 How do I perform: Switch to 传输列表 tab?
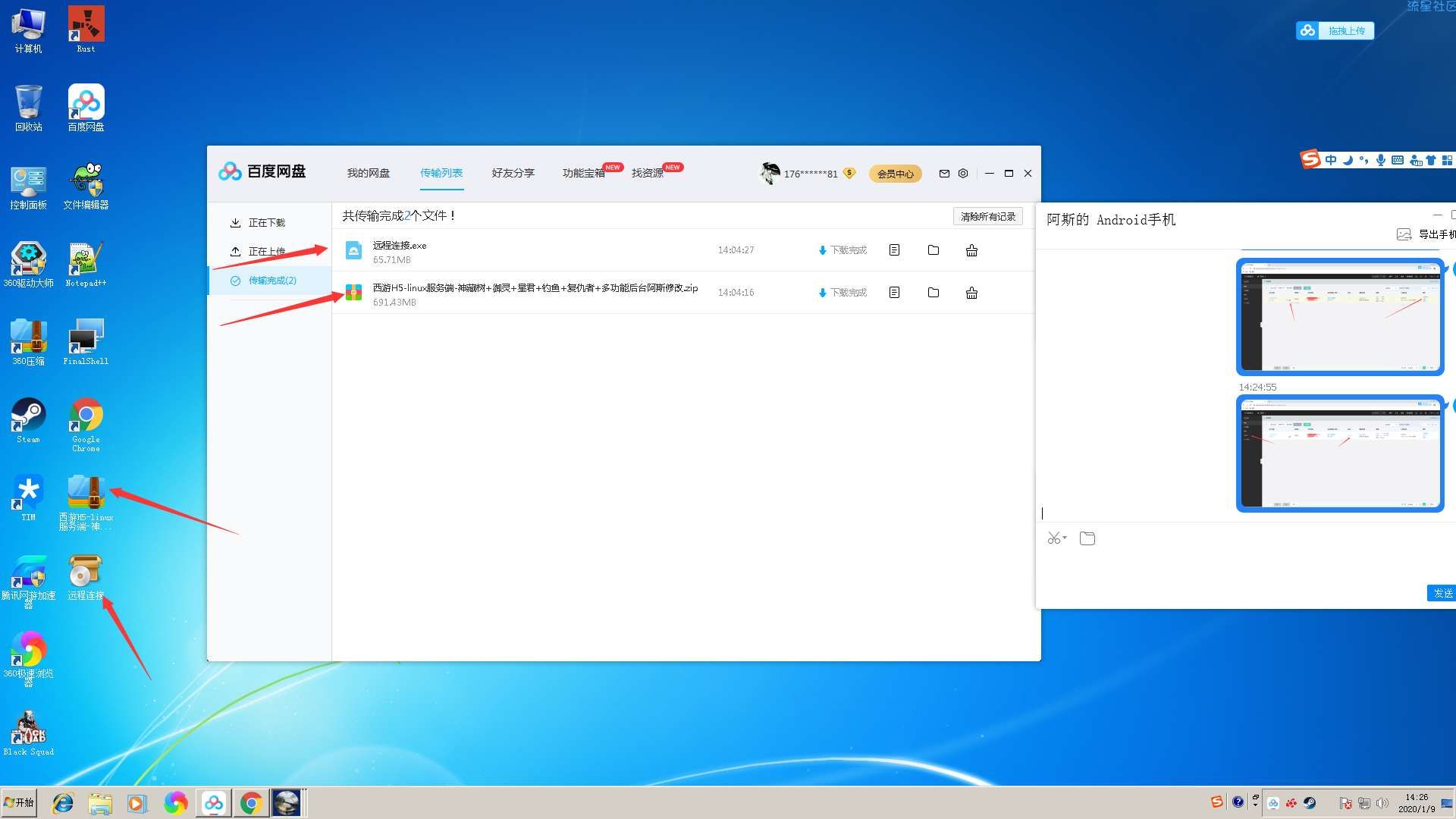coord(441,173)
